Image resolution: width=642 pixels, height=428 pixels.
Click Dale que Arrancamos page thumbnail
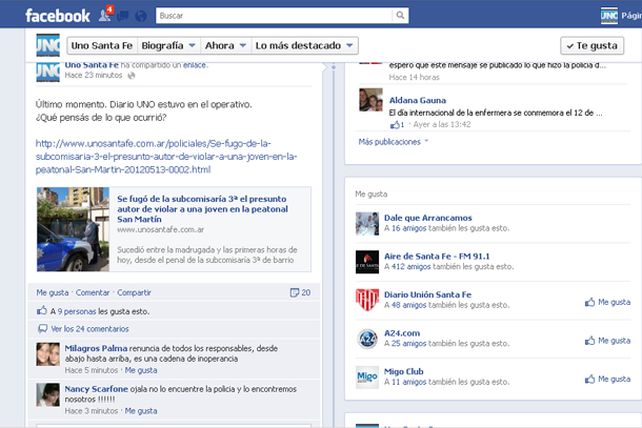click(367, 224)
